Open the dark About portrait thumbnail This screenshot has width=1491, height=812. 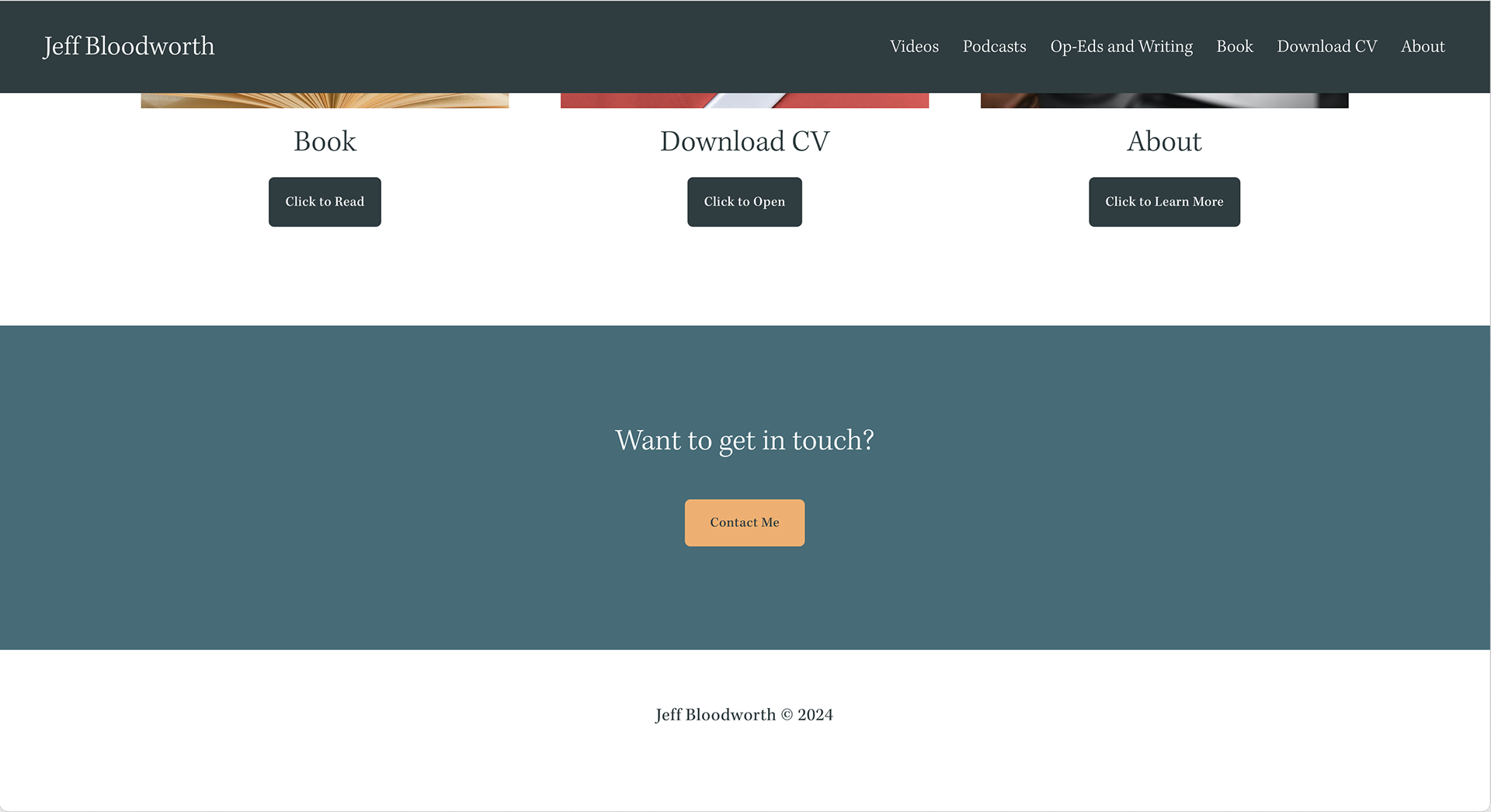(1164, 100)
